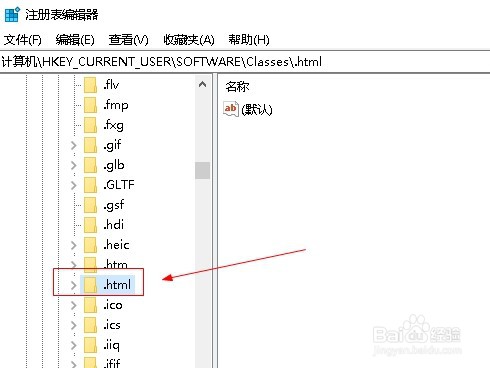Expand the .ico key
This screenshot has height=368, width=490.
(x=74, y=305)
